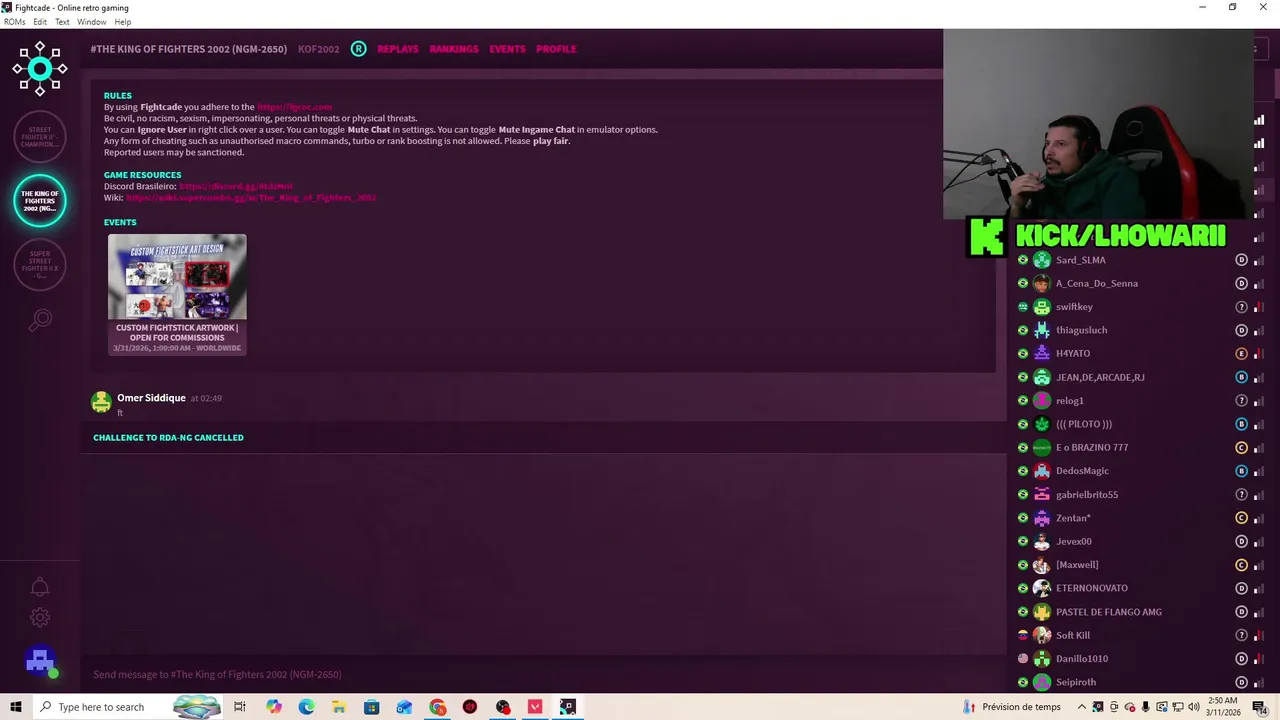Click the Prévision de temps weather widget
The image size is (1280, 720).
point(1011,707)
